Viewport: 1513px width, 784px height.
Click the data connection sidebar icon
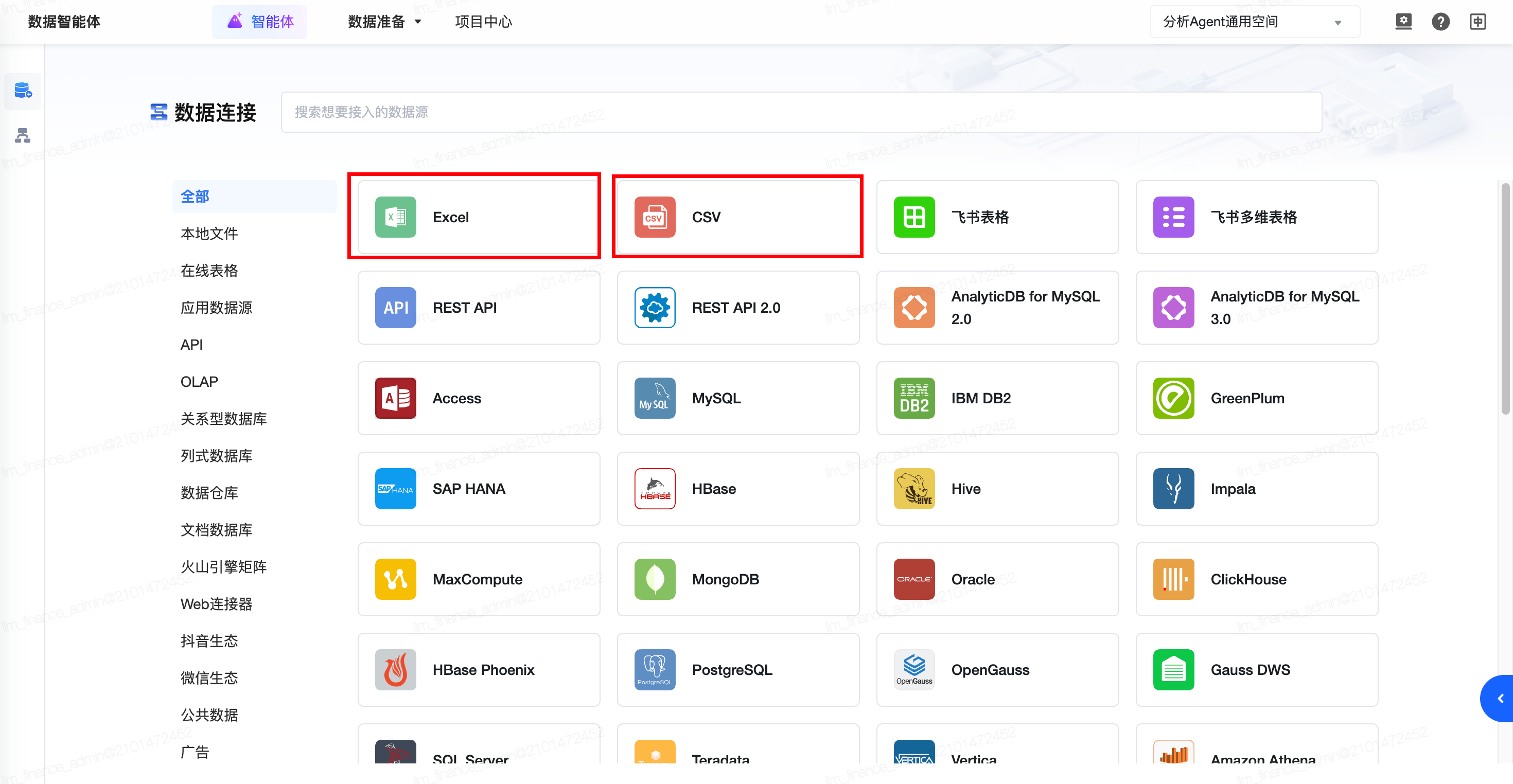click(23, 91)
